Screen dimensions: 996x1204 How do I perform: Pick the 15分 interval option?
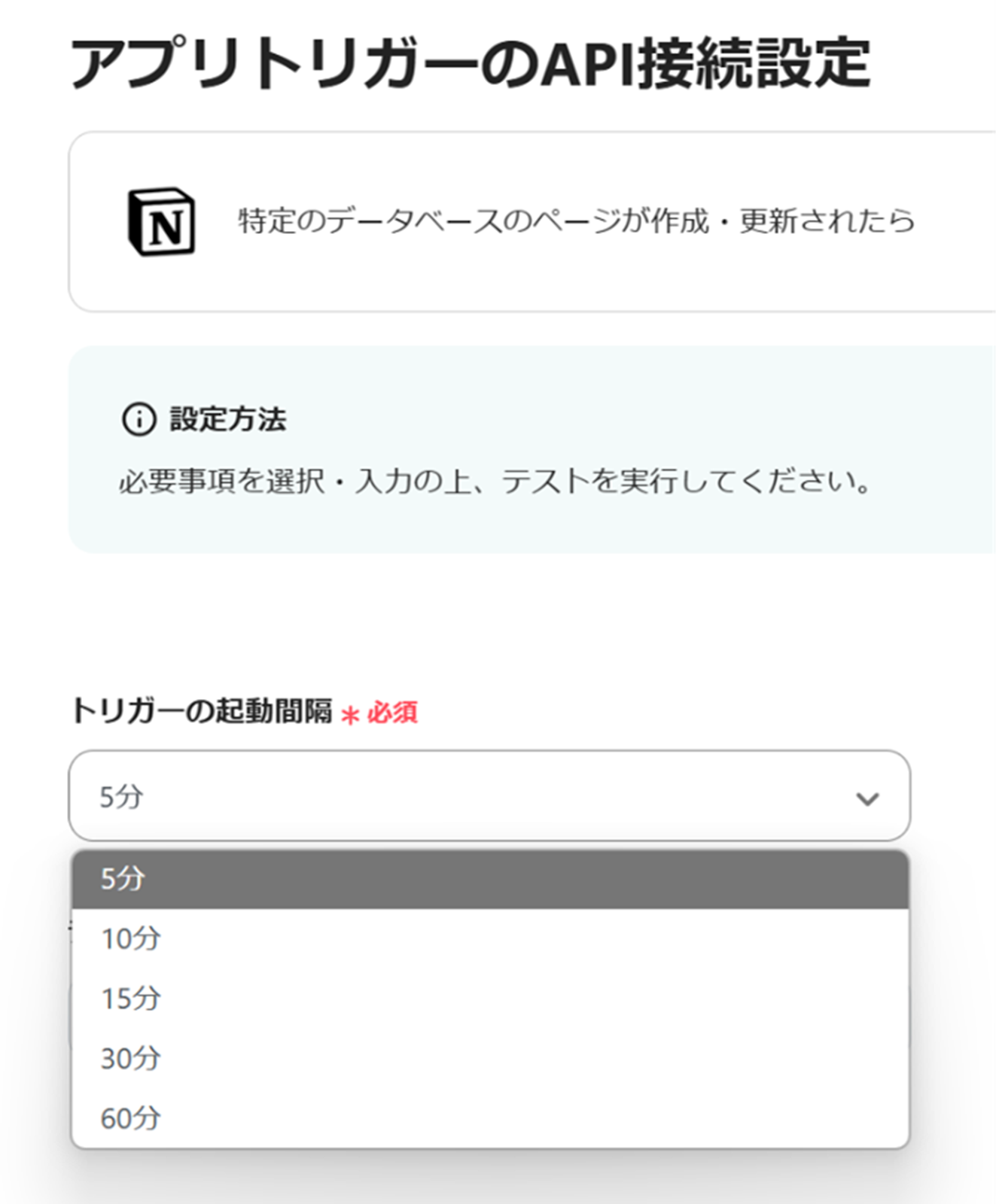(x=131, y=999)
